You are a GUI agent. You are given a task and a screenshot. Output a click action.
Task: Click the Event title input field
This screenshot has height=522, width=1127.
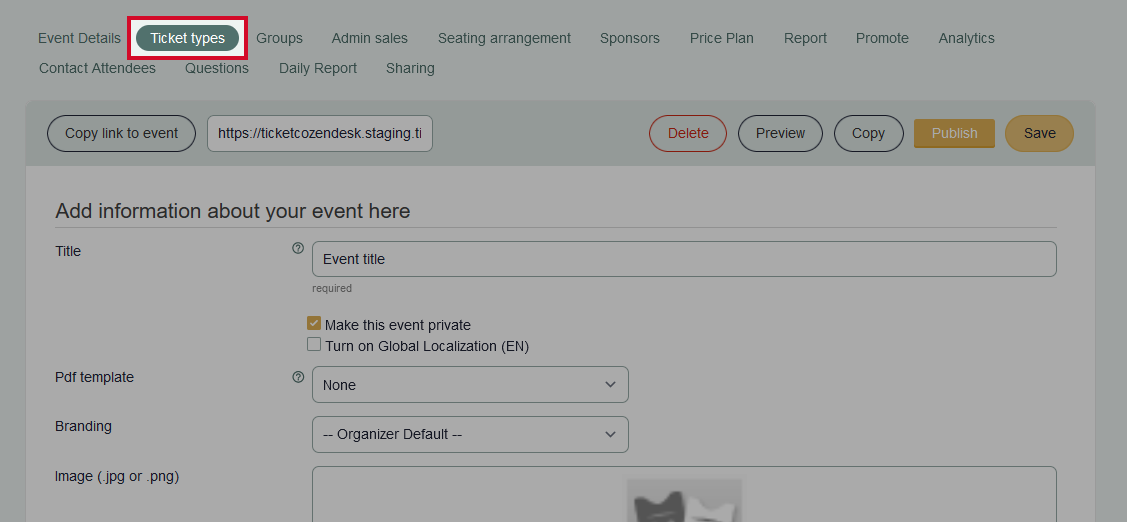click(684, 259)
